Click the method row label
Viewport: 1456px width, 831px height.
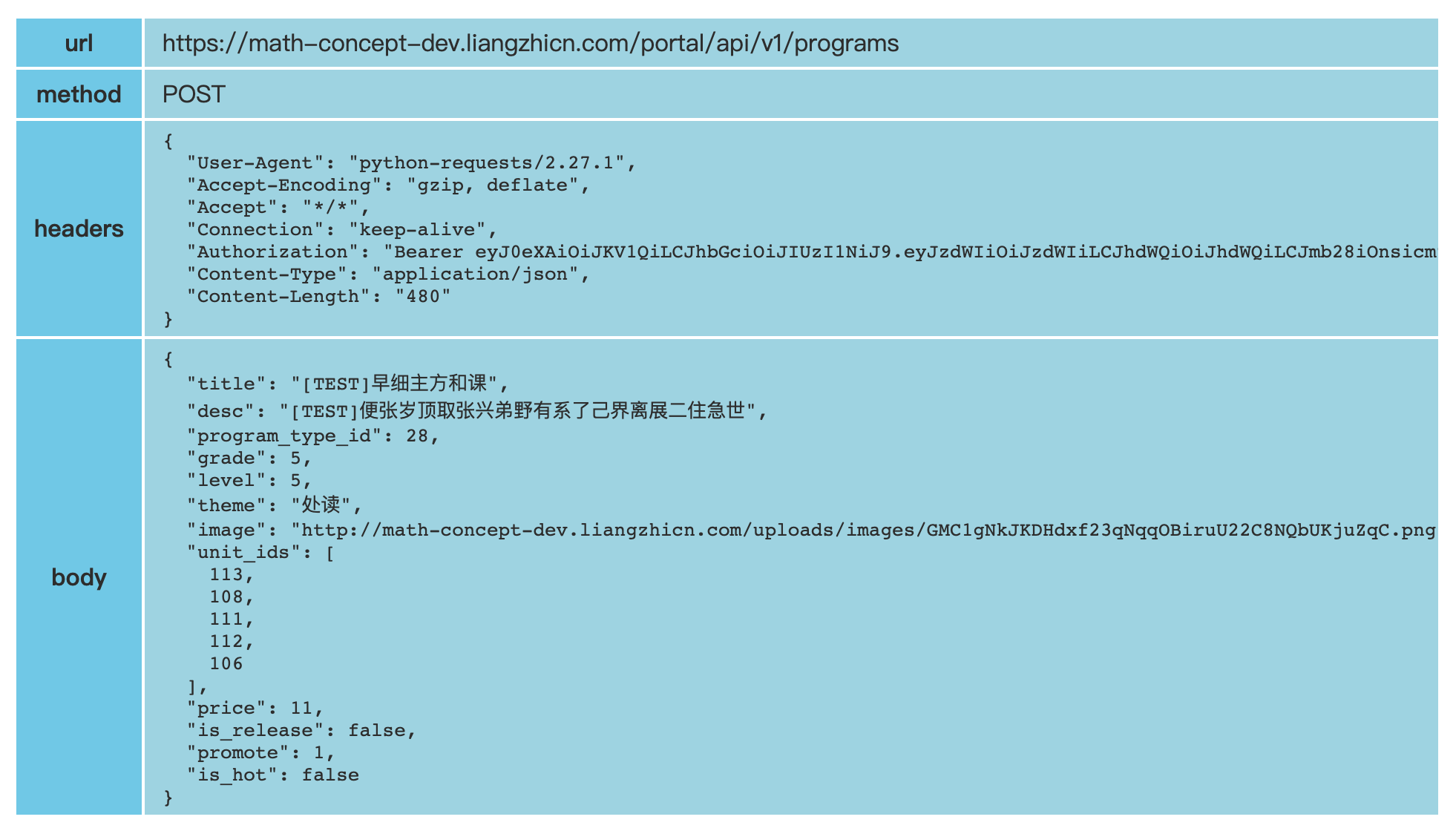(x=79, y=94)
